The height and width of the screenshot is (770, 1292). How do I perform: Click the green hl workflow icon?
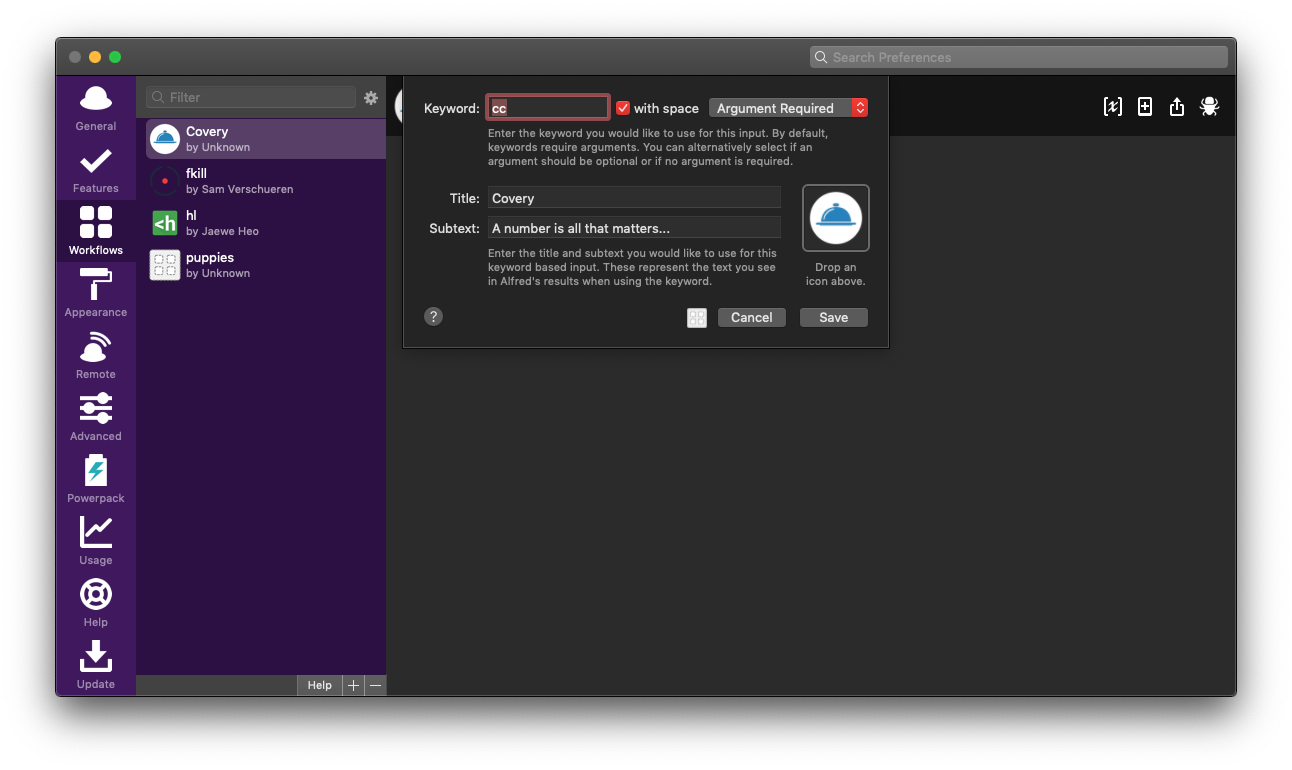point(165,223)
